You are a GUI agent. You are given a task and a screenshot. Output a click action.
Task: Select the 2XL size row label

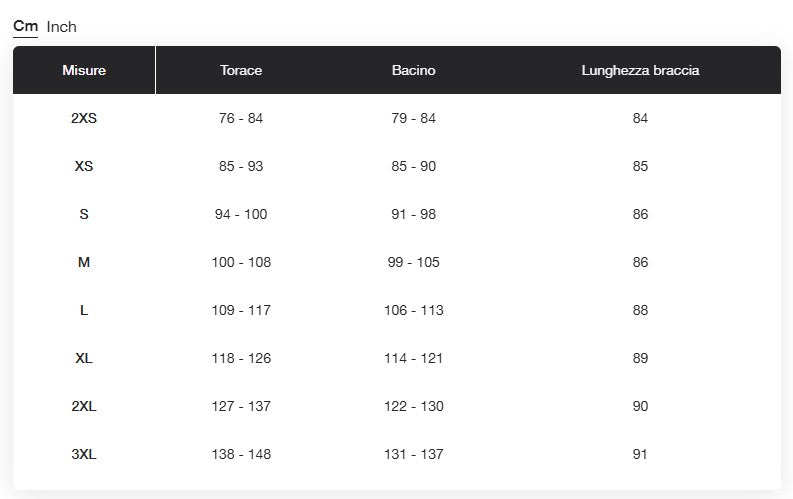tap(84, 406)
